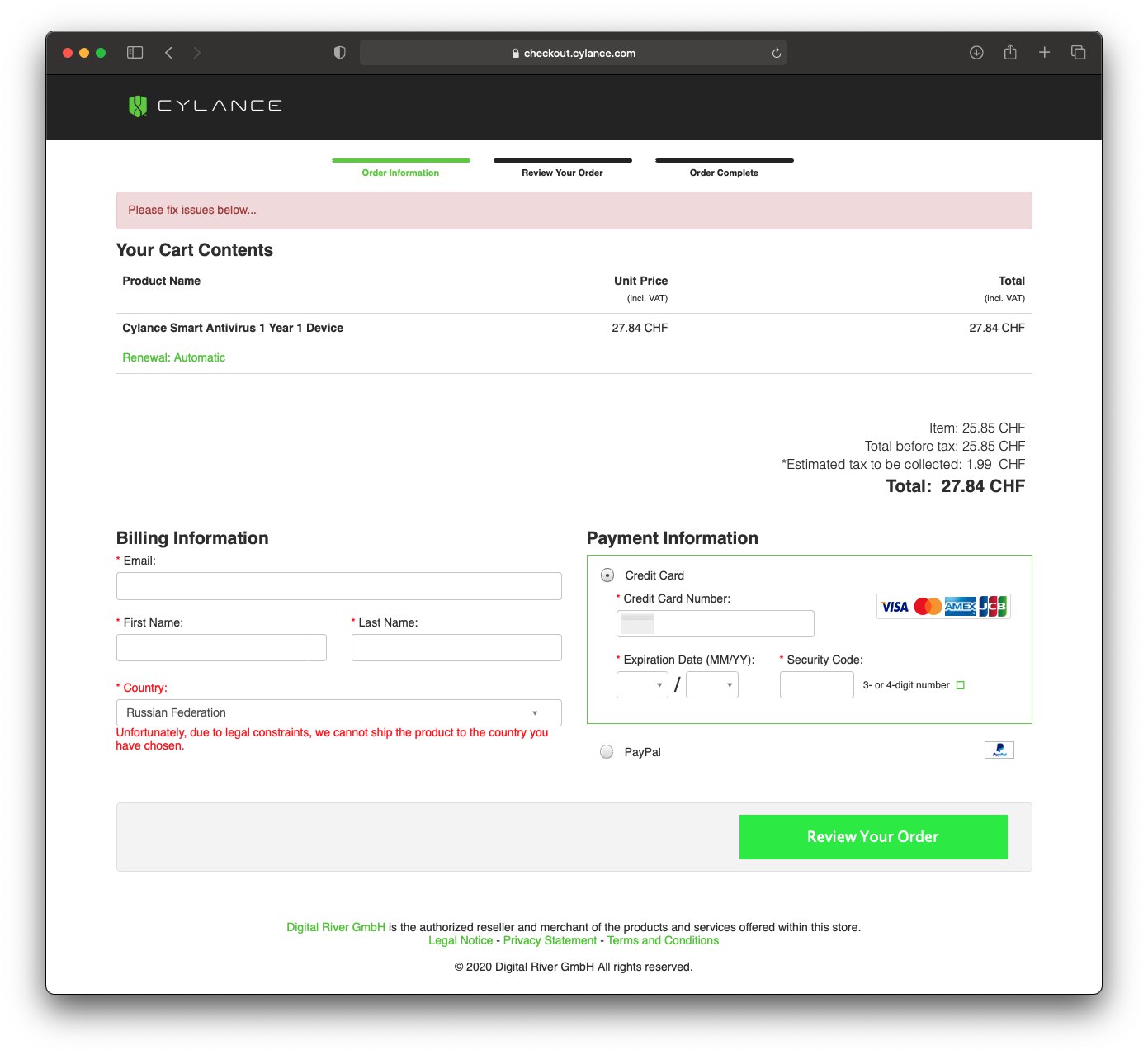Open a new tab with plus icon
The width and height of the screenshot is (1148, 1055).
[1044, 53]
